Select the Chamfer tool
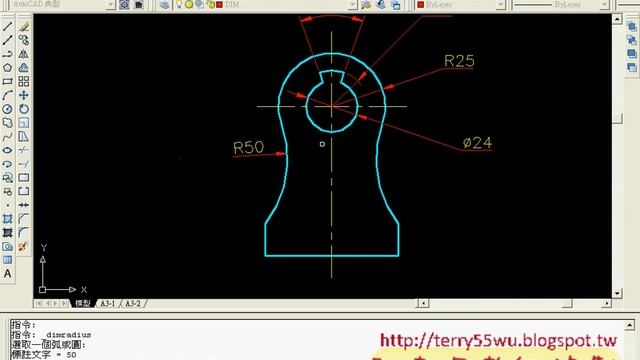The height and width of the screenshot is (360, 640). point(24,219)
